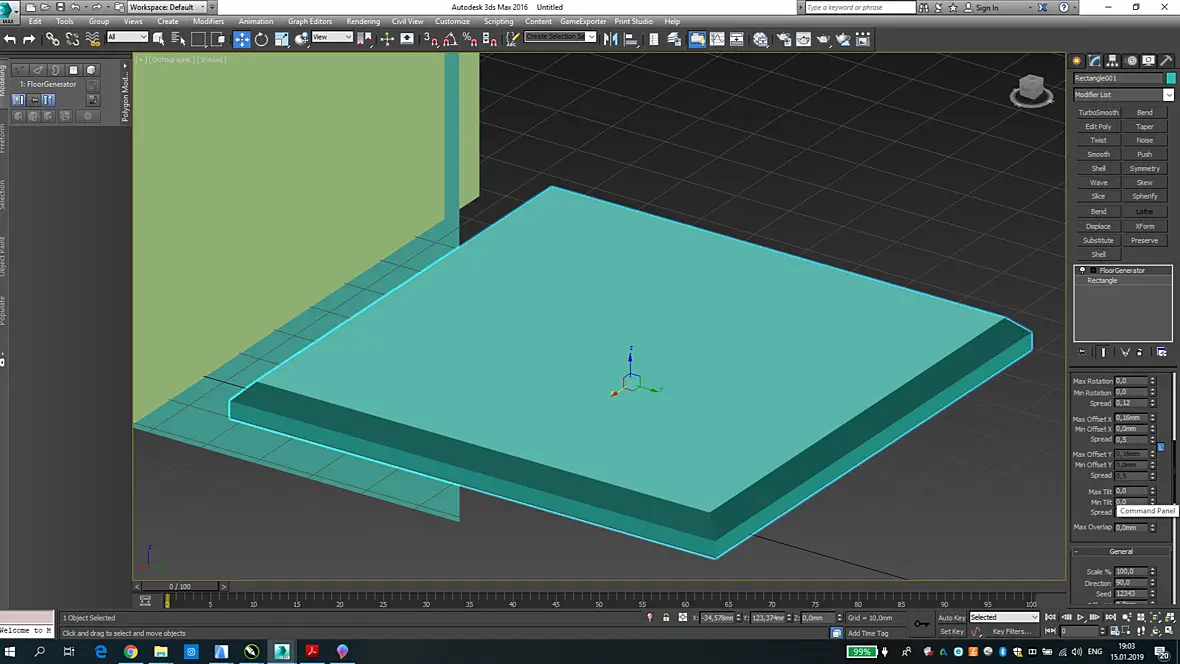Open the Customize menu
The image size is (1180, 664).
tap(452, 22)
